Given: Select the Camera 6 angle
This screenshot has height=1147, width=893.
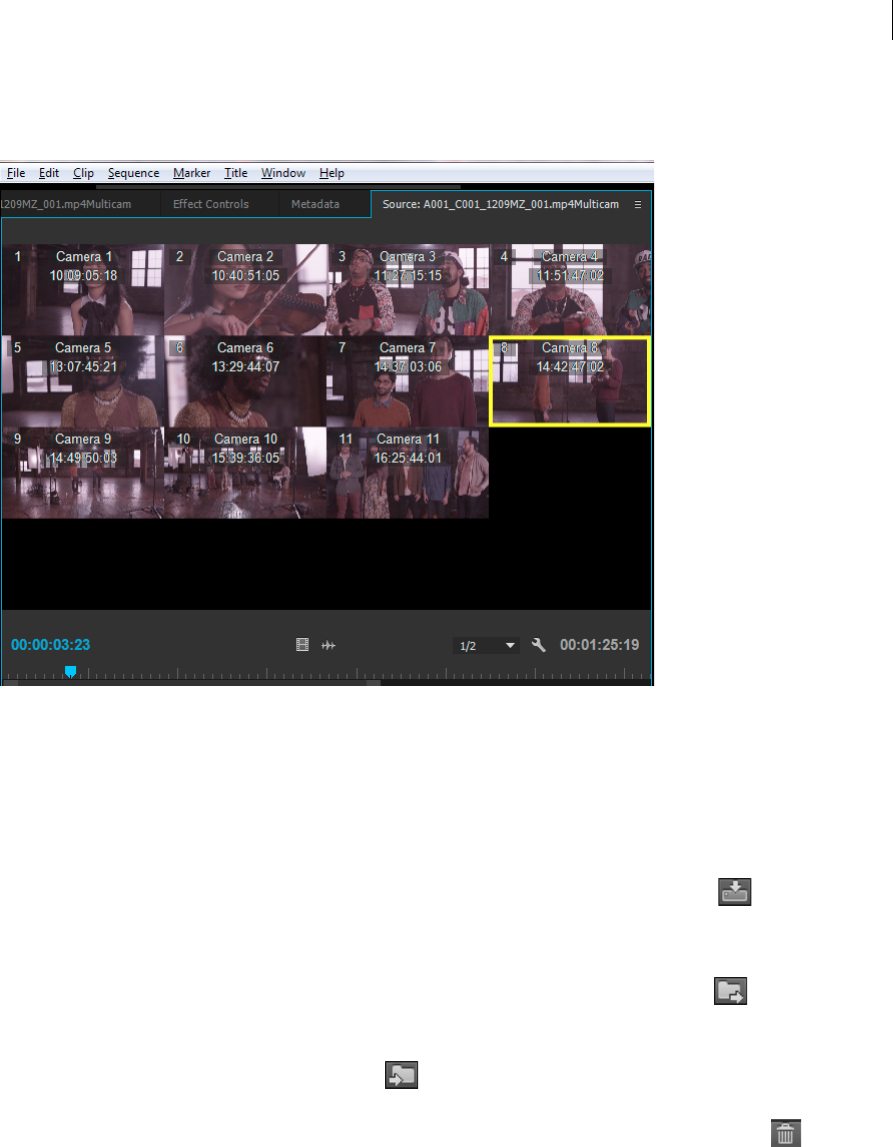Looking at the screenshot, I should 245,381.
